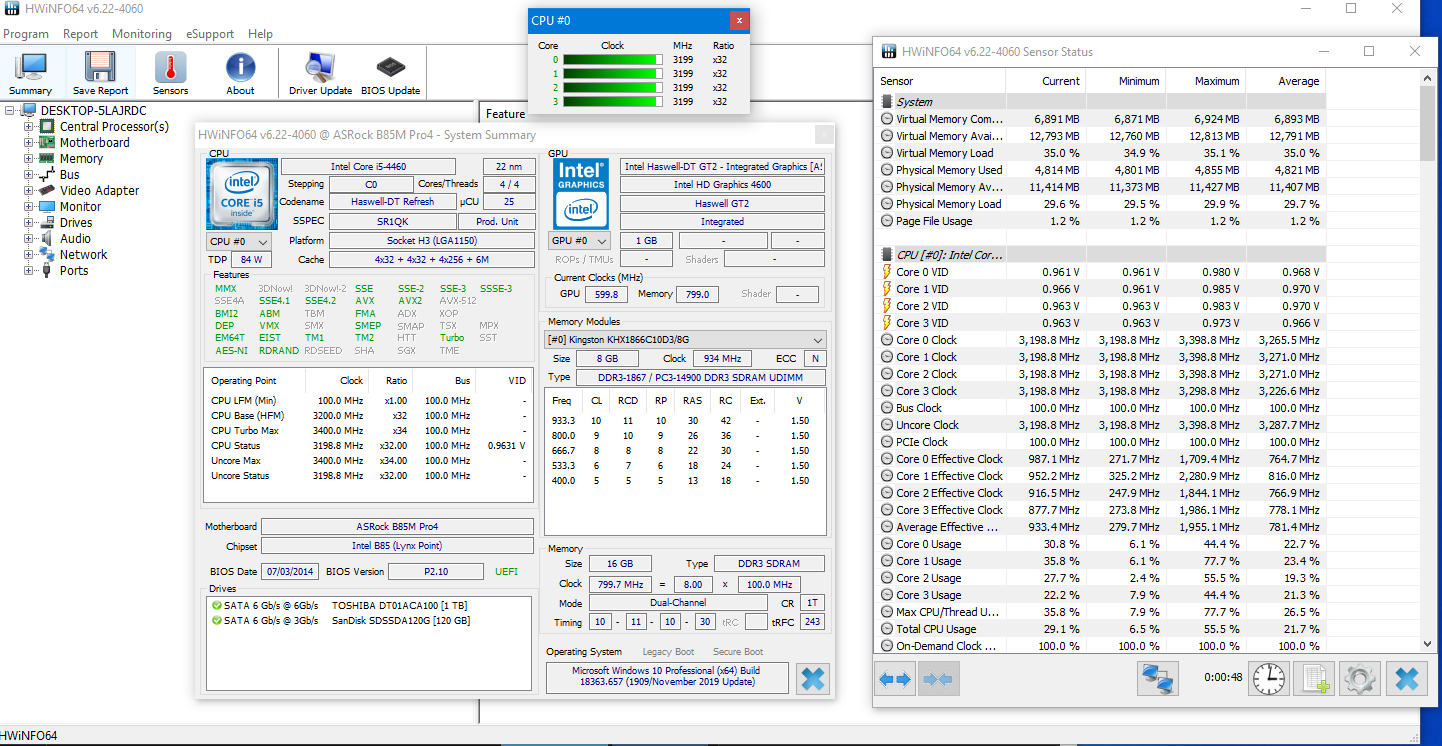Viewport: 1442px width, 746px height.
Task: Close the CPU #0 clock window
Action: pos(738,20)
